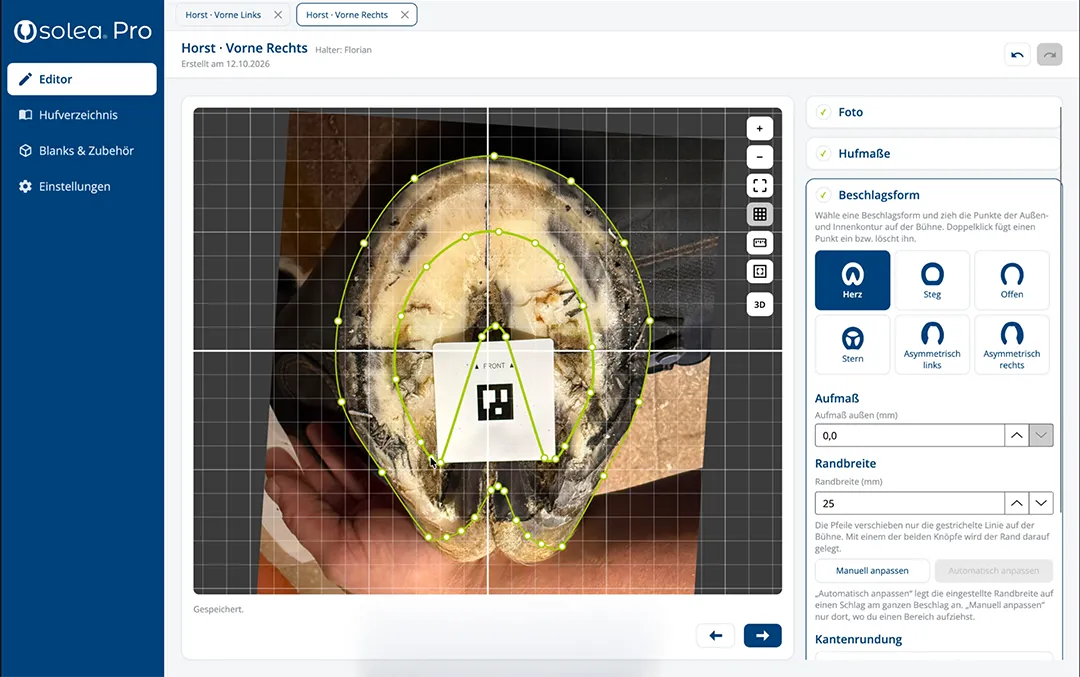This screenshot has height=677, width=1080.
Task: Increase the Aufmaß außen value
Action: click(x=1017, y=435)
